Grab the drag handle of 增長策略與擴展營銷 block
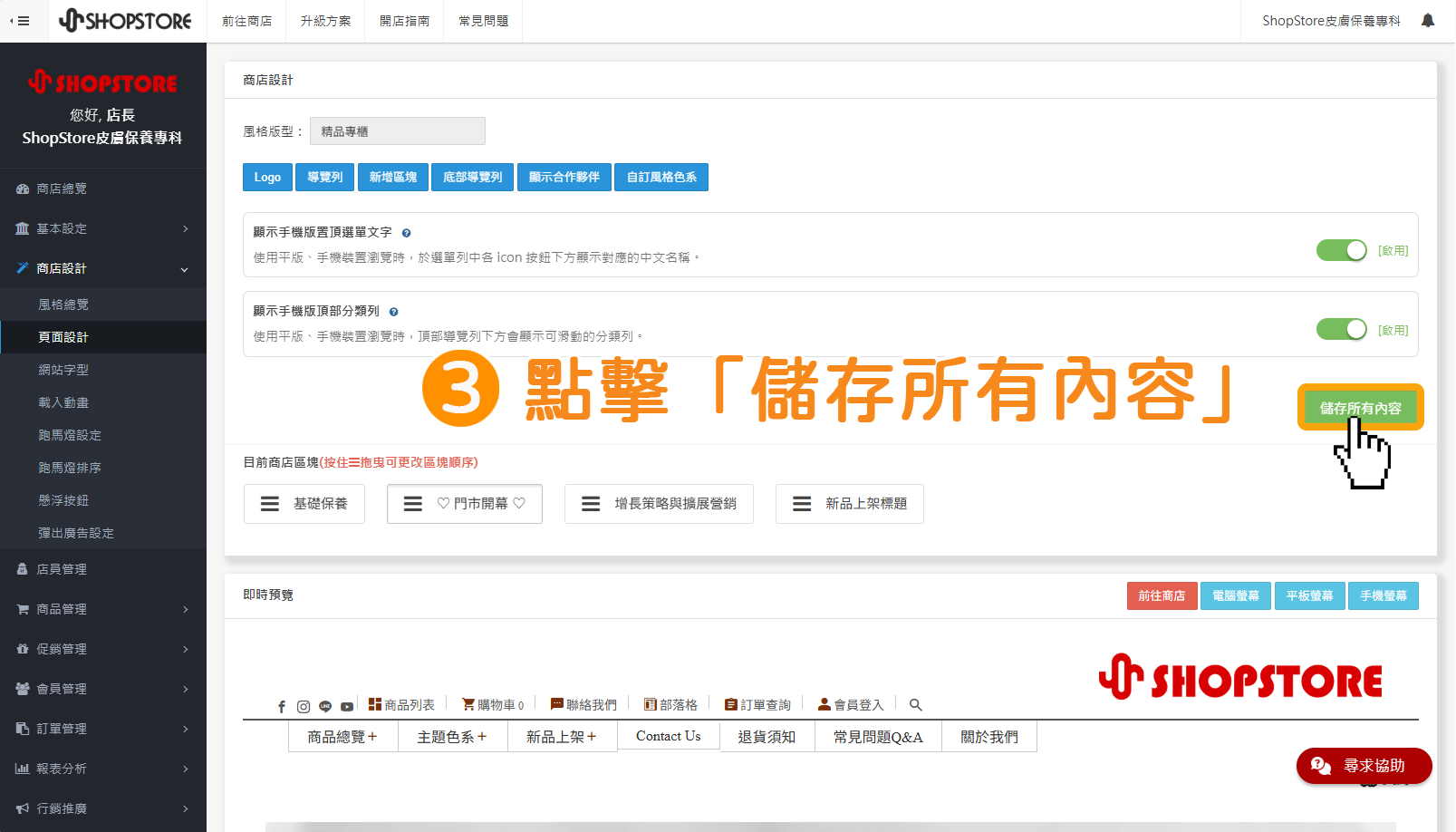 pos(591,504)
